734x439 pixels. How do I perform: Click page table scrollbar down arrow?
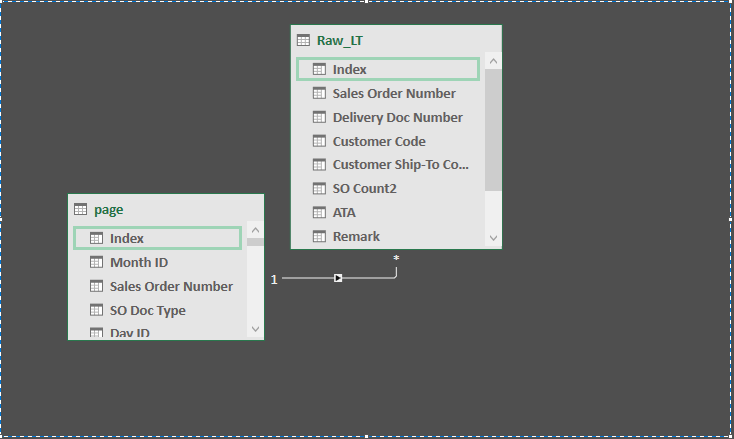(255, 329)
